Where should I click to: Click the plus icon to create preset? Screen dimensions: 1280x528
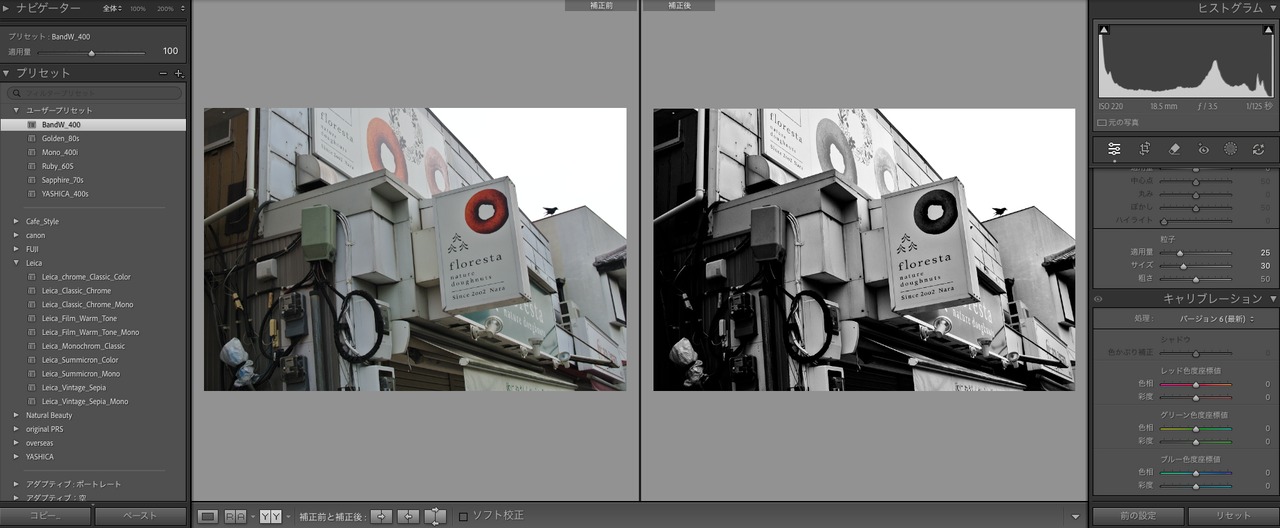[x=179, y=74]
